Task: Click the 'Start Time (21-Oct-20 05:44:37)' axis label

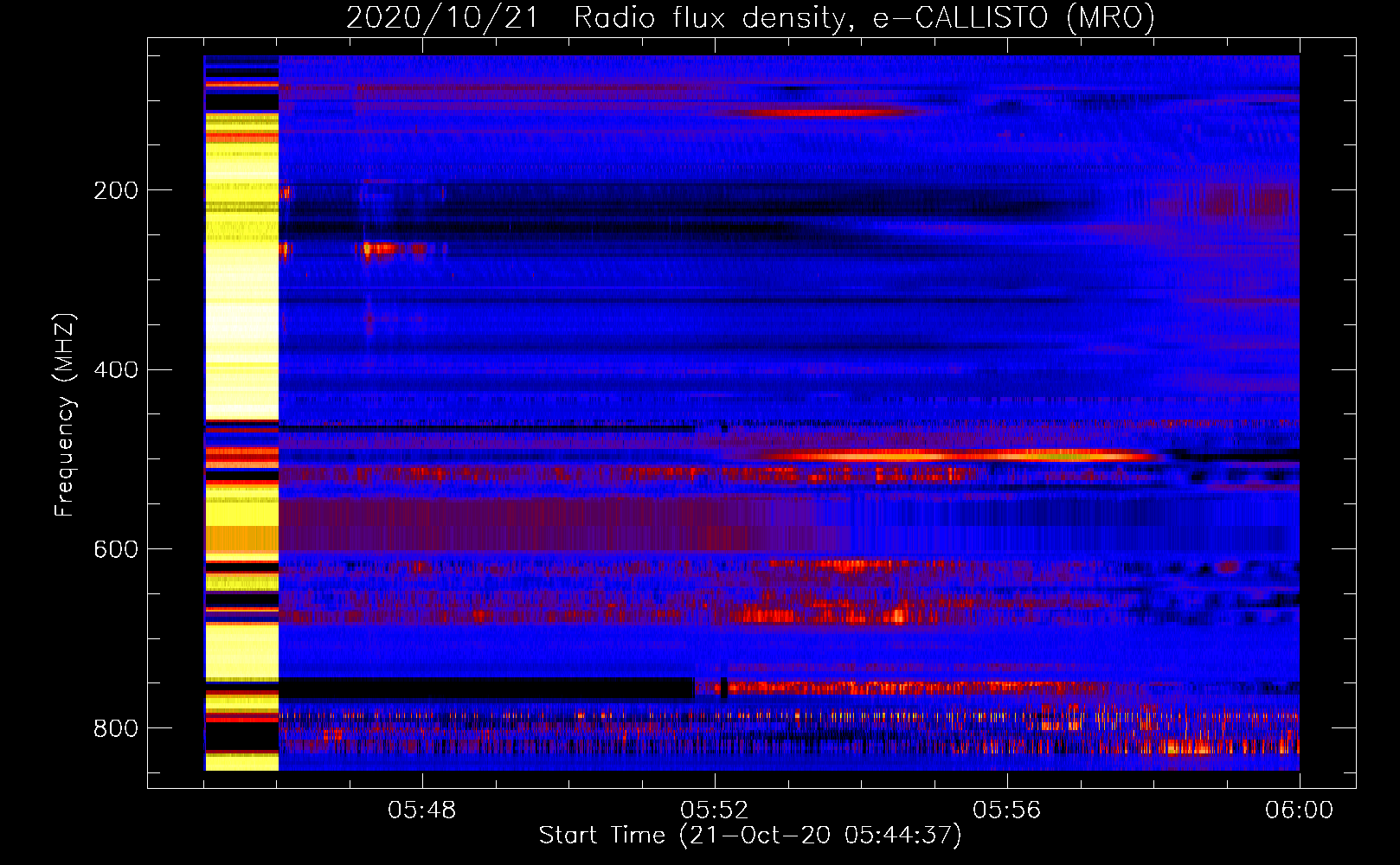Action: click(750, 835)
